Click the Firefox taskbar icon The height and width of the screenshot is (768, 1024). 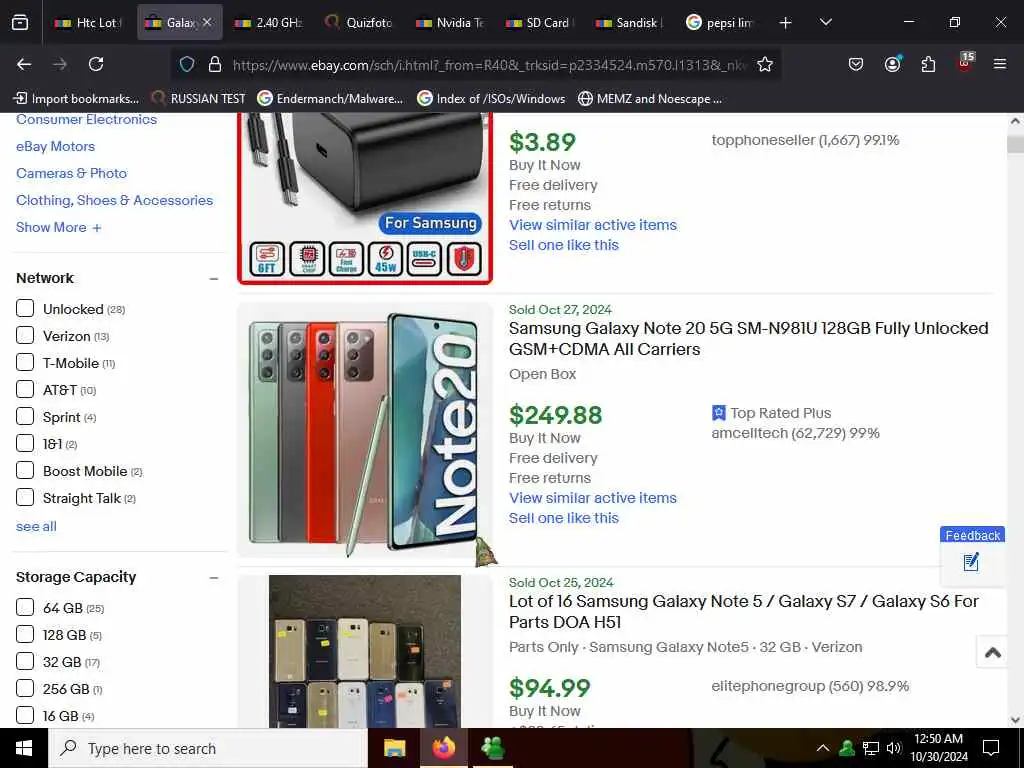point(443,748)
